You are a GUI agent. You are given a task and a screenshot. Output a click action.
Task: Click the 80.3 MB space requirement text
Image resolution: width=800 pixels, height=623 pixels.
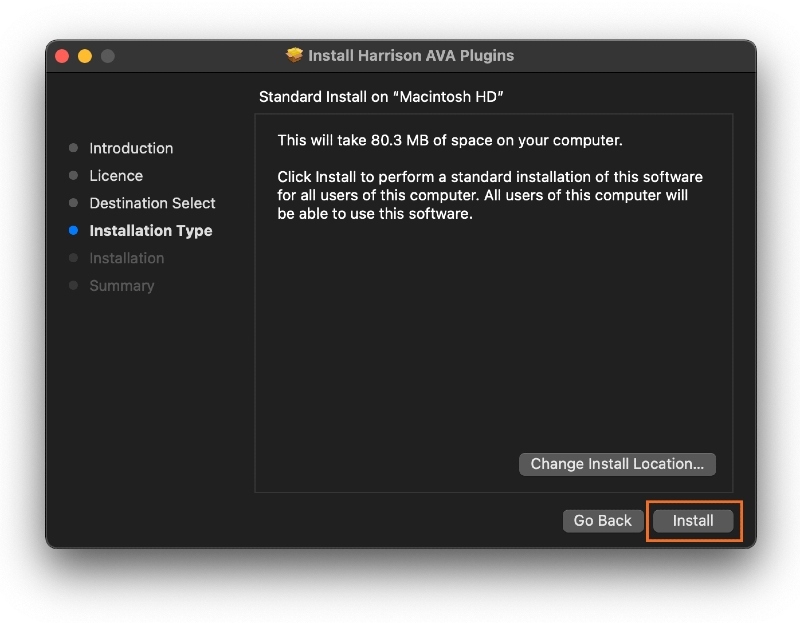click(x=450, y=140)
